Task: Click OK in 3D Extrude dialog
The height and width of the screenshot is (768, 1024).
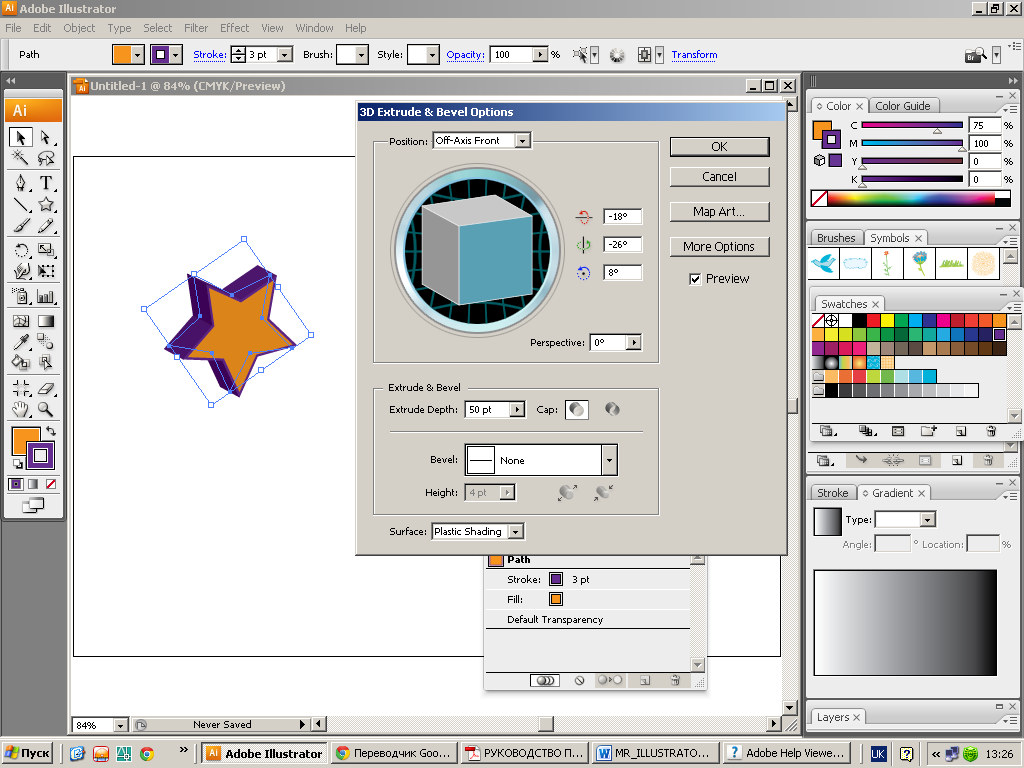Action: 719,147
